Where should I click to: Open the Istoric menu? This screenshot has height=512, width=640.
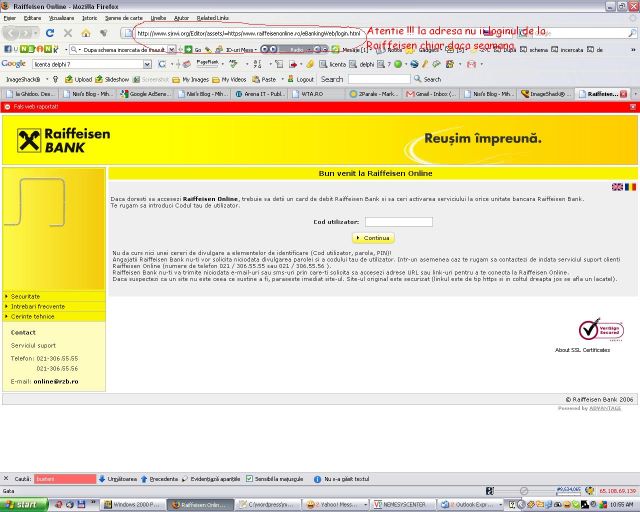[x=89, y=18]
